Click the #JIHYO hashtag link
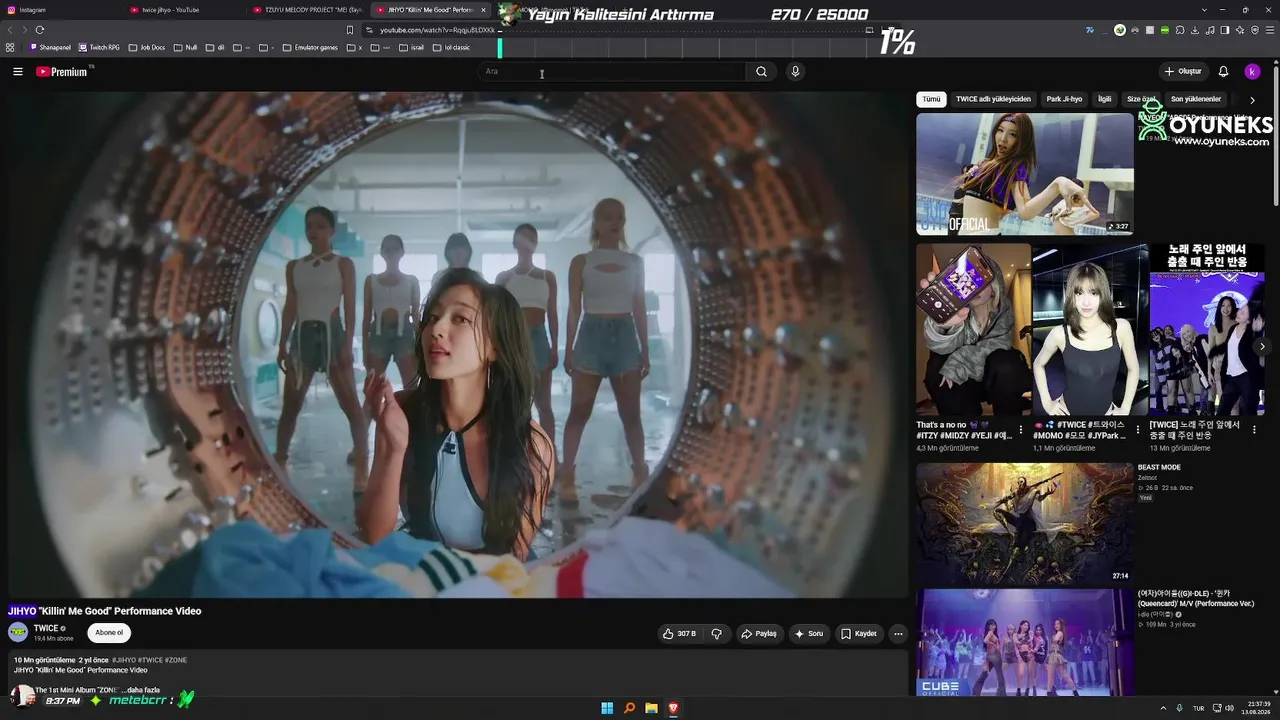 pyautogui.click(x=125, y=660)
